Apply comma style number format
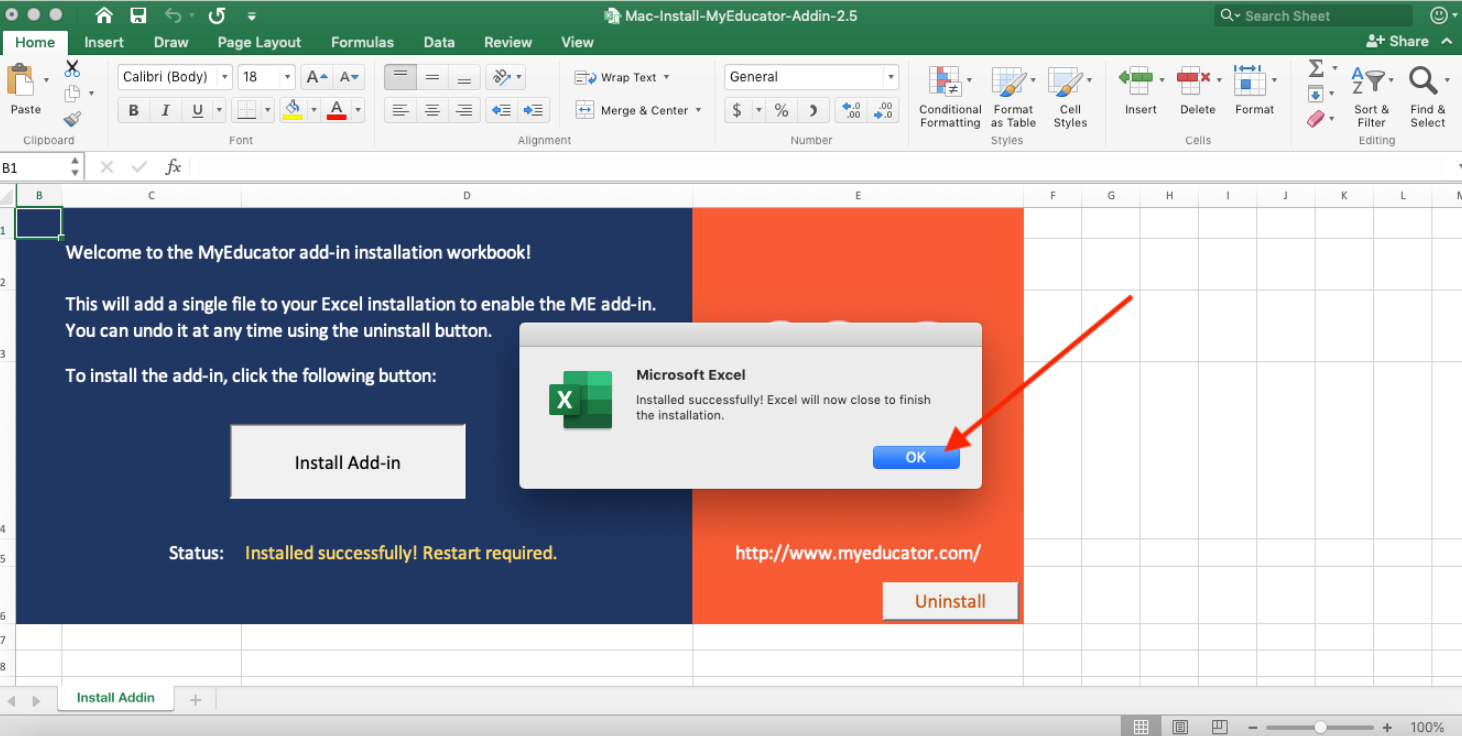The height and width of the screenshot is (736, 1462). coord(813,110)
